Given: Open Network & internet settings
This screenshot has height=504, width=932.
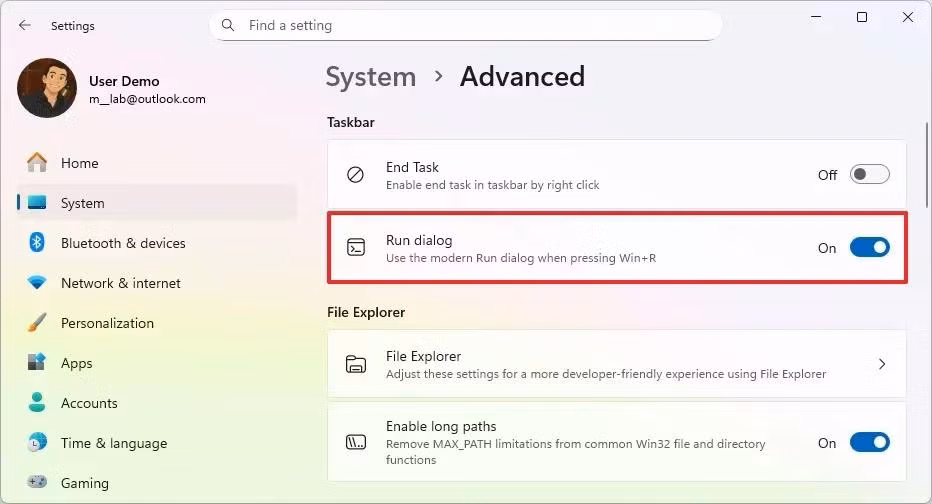Looking at the screenshot, I should pyautogui.click(x=158, y=283).
